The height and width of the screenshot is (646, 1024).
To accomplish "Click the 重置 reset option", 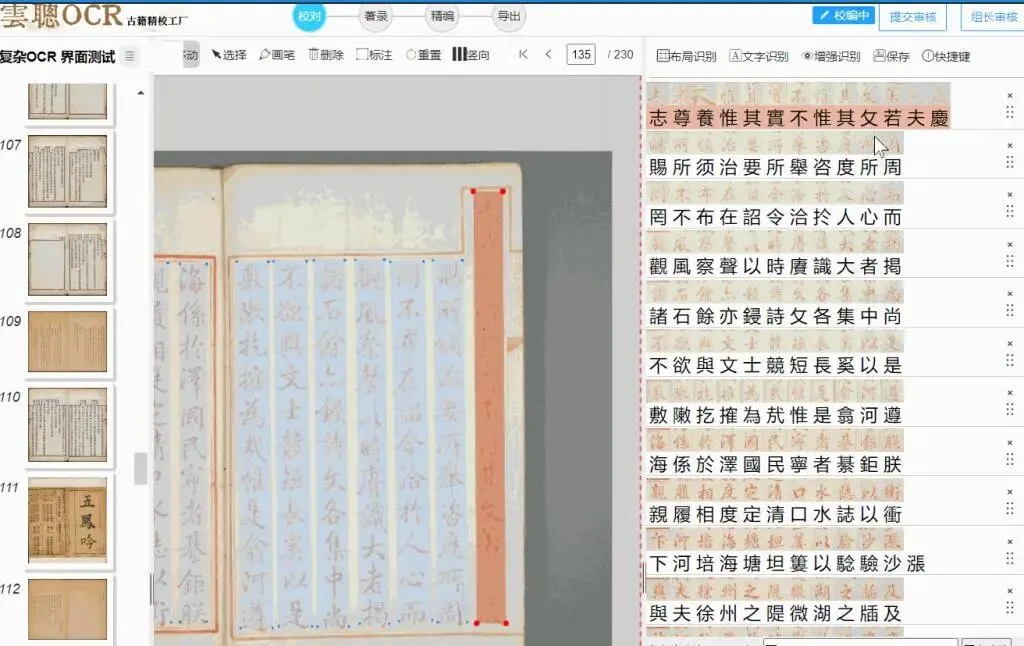I will click(x=423, y=55).
